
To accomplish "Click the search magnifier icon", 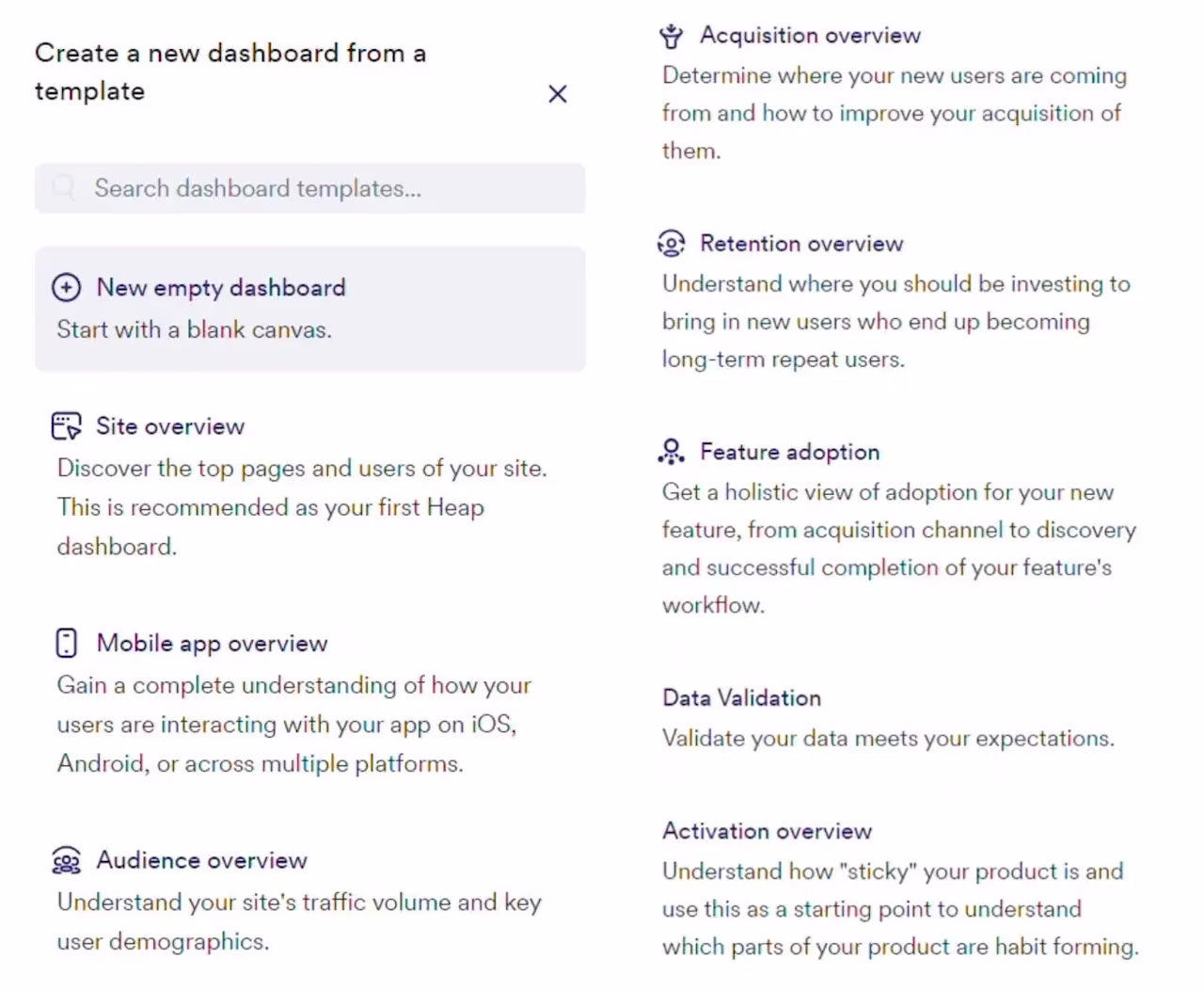I will pos(64,187).
